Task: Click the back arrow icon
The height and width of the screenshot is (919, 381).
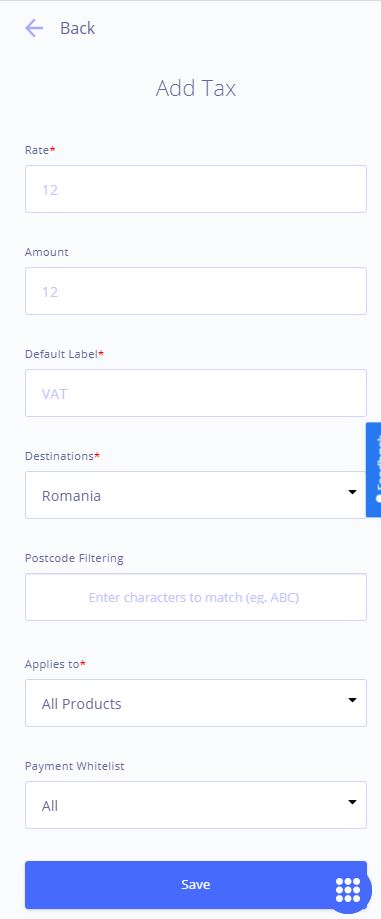Action: [x=34, y=28]
